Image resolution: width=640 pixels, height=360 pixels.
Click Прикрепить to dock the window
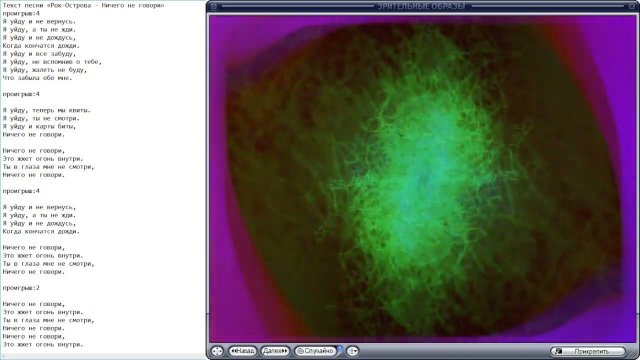(x=588, y=351)
